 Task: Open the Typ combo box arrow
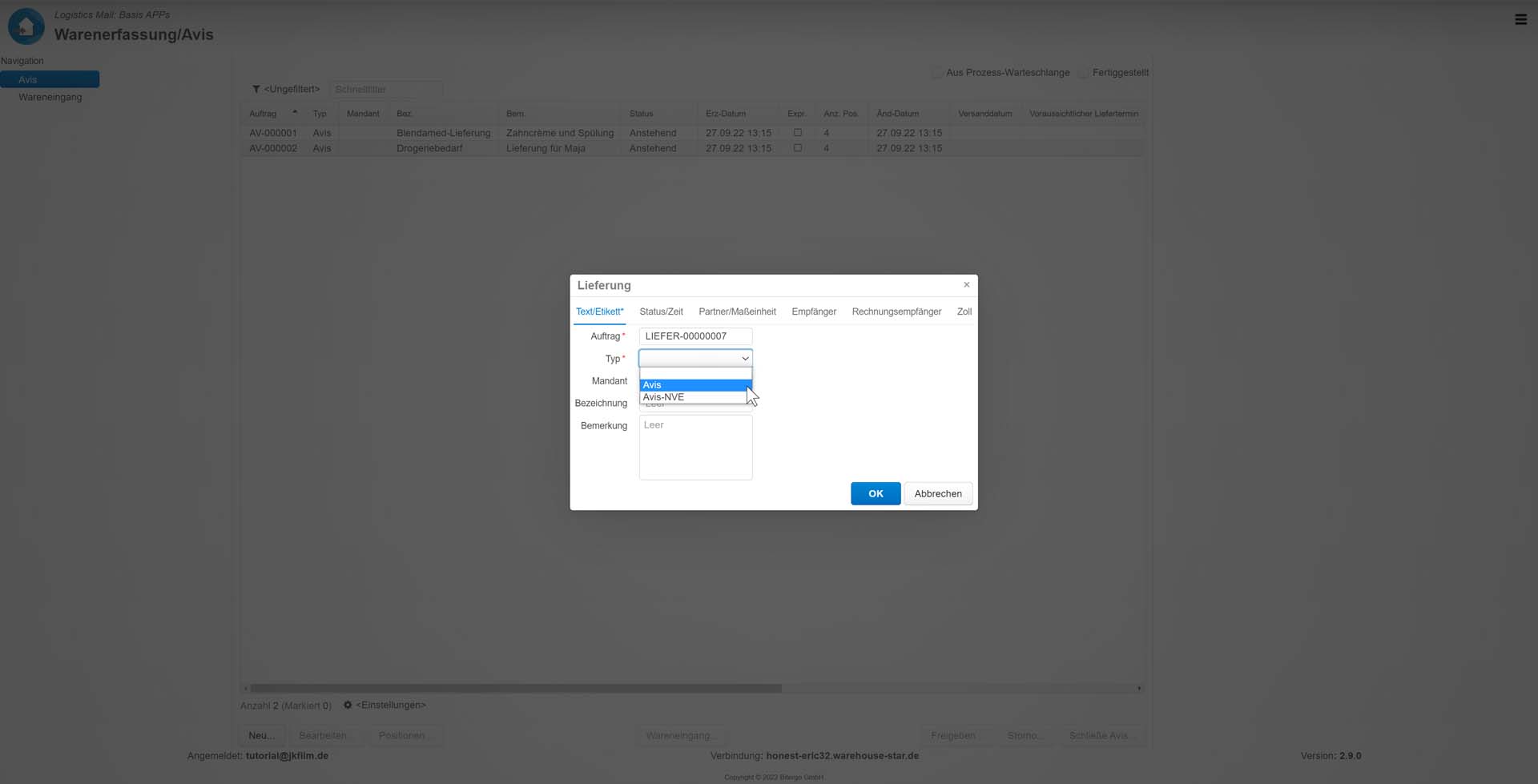[745, 359]
